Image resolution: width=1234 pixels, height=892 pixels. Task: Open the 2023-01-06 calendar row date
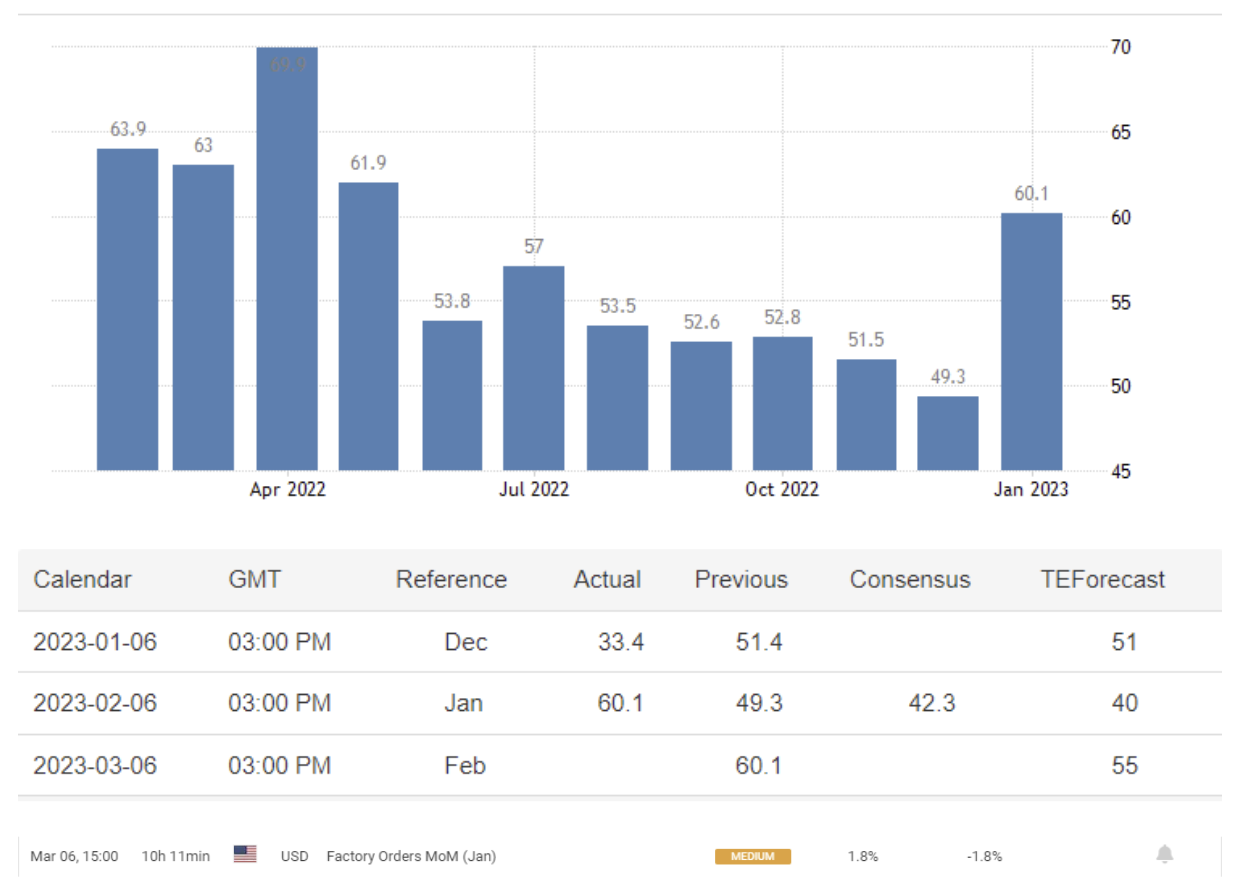tap(95, 642)
